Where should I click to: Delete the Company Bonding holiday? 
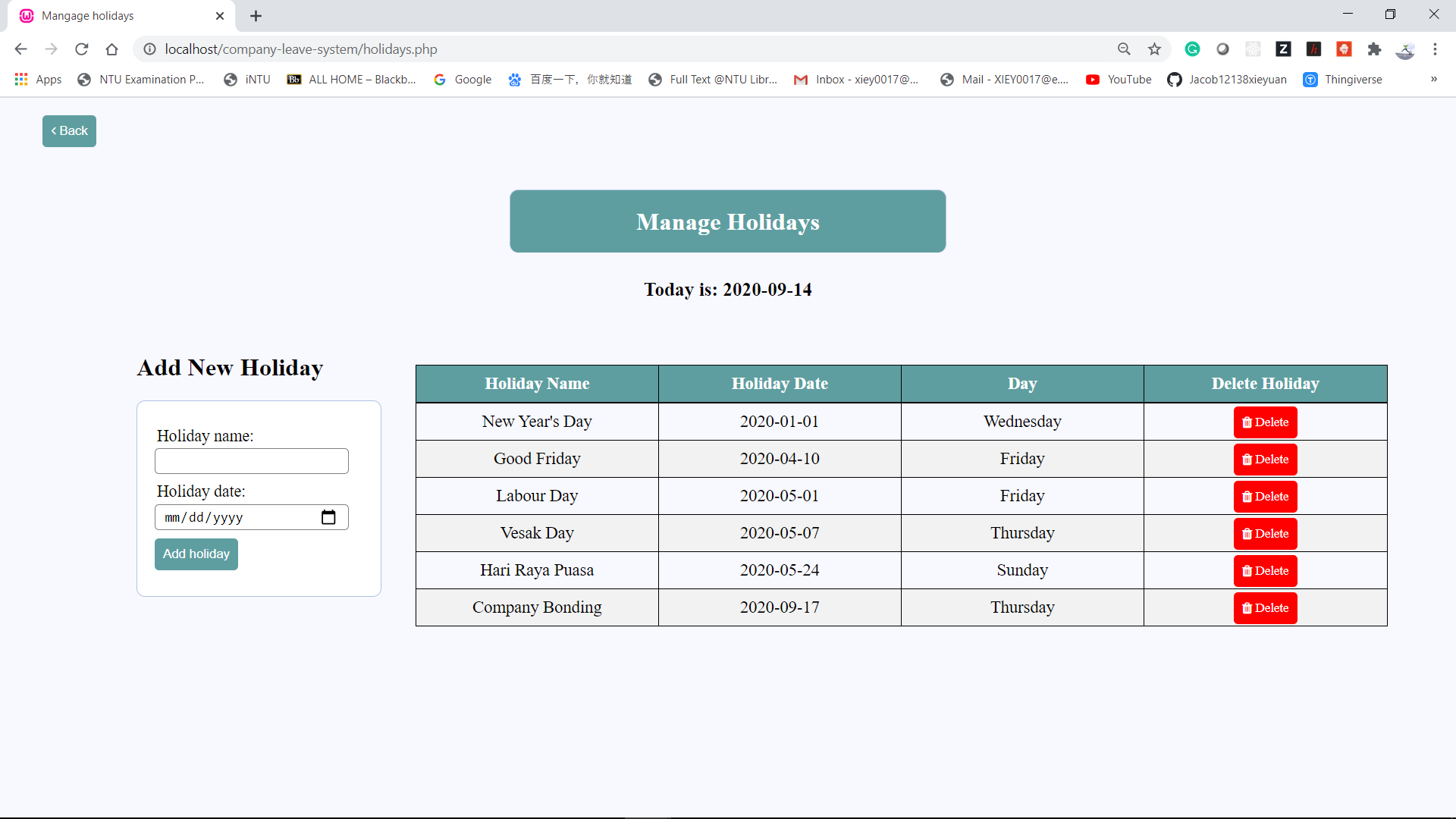1265,608
